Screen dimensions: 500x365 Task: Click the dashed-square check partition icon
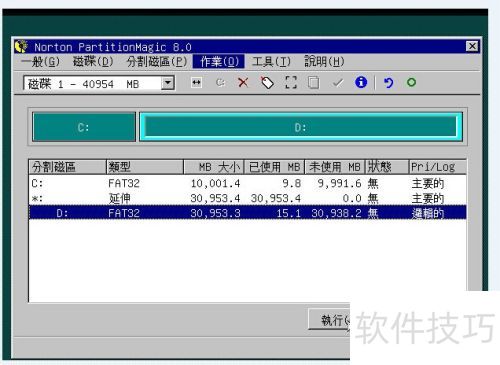tap(291, 82)
